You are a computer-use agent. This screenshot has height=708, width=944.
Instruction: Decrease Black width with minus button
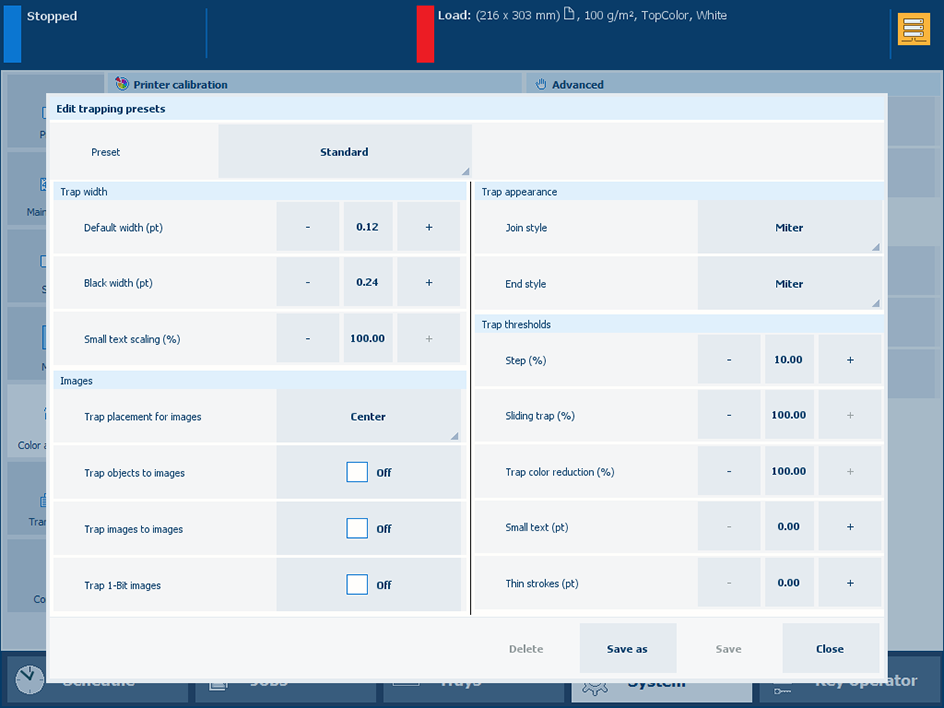[308, 283]
